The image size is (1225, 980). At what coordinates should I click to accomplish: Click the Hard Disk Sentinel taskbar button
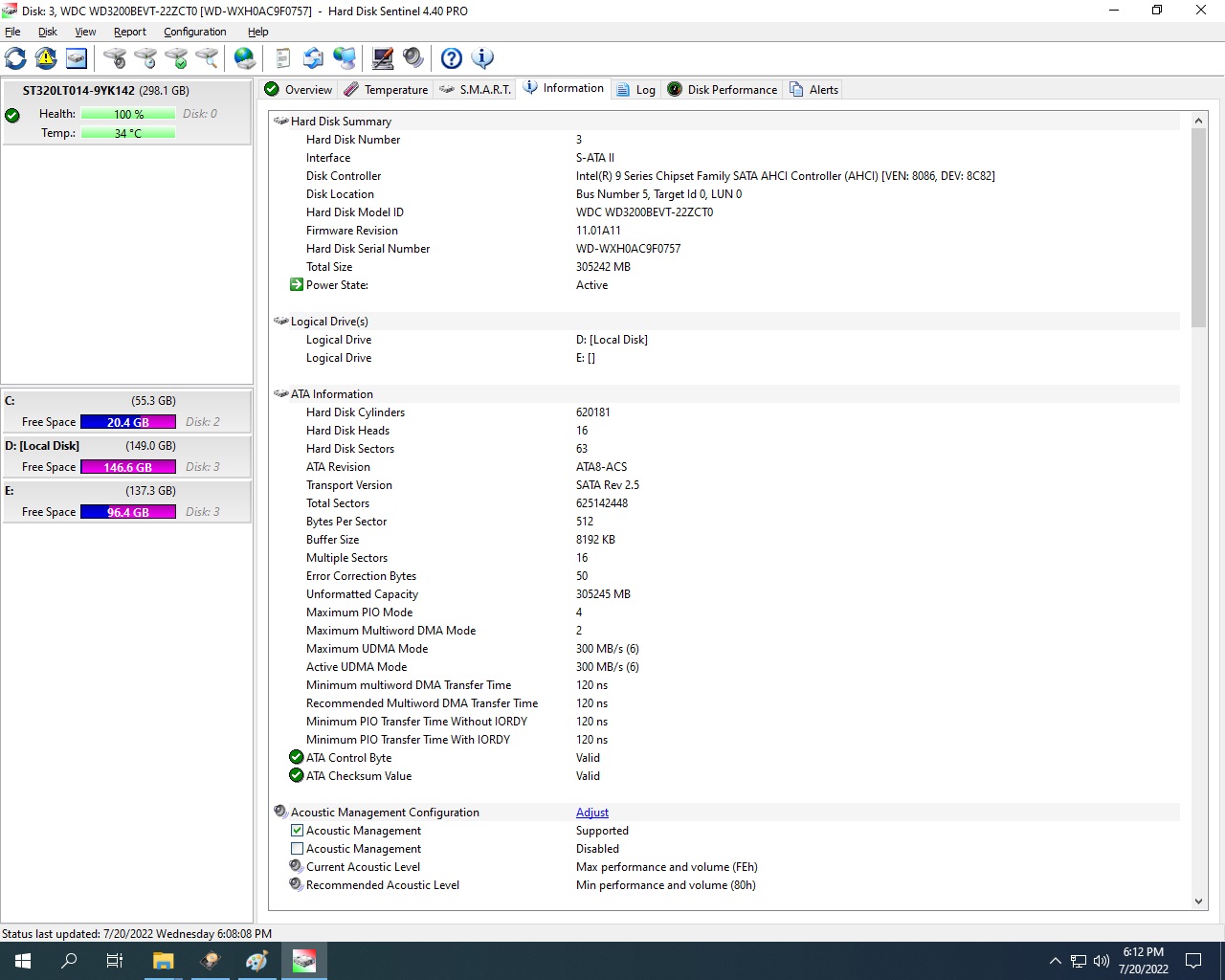304,961
